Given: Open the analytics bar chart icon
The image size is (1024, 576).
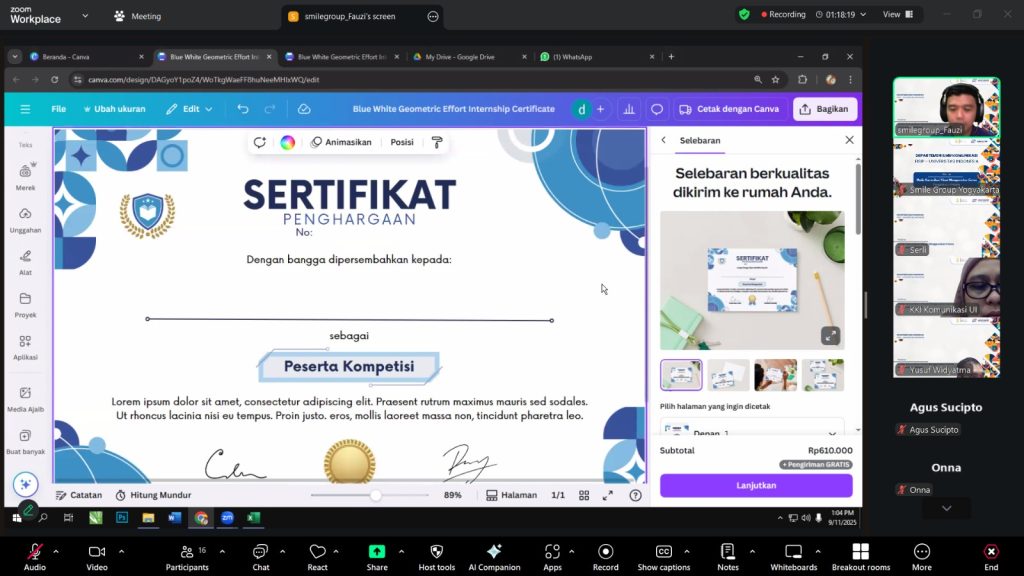Looking at the screenshot, I should (x=629, y=109).
